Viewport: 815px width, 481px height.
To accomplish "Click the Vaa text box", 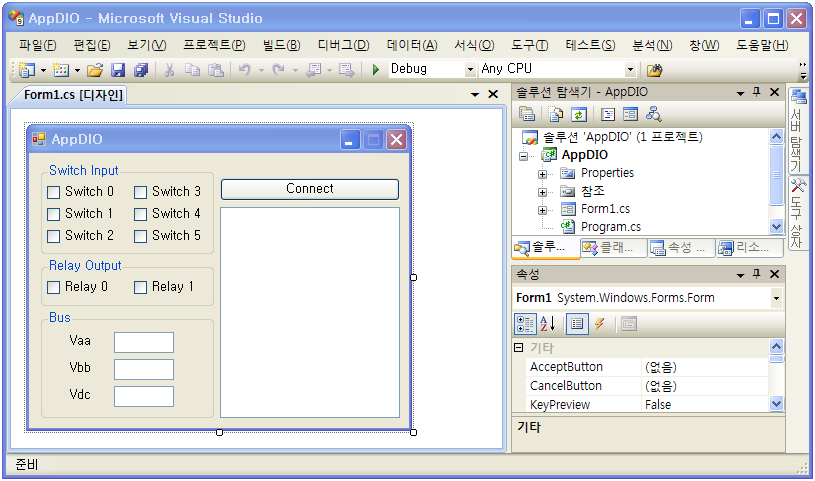I will pos(144,343).
